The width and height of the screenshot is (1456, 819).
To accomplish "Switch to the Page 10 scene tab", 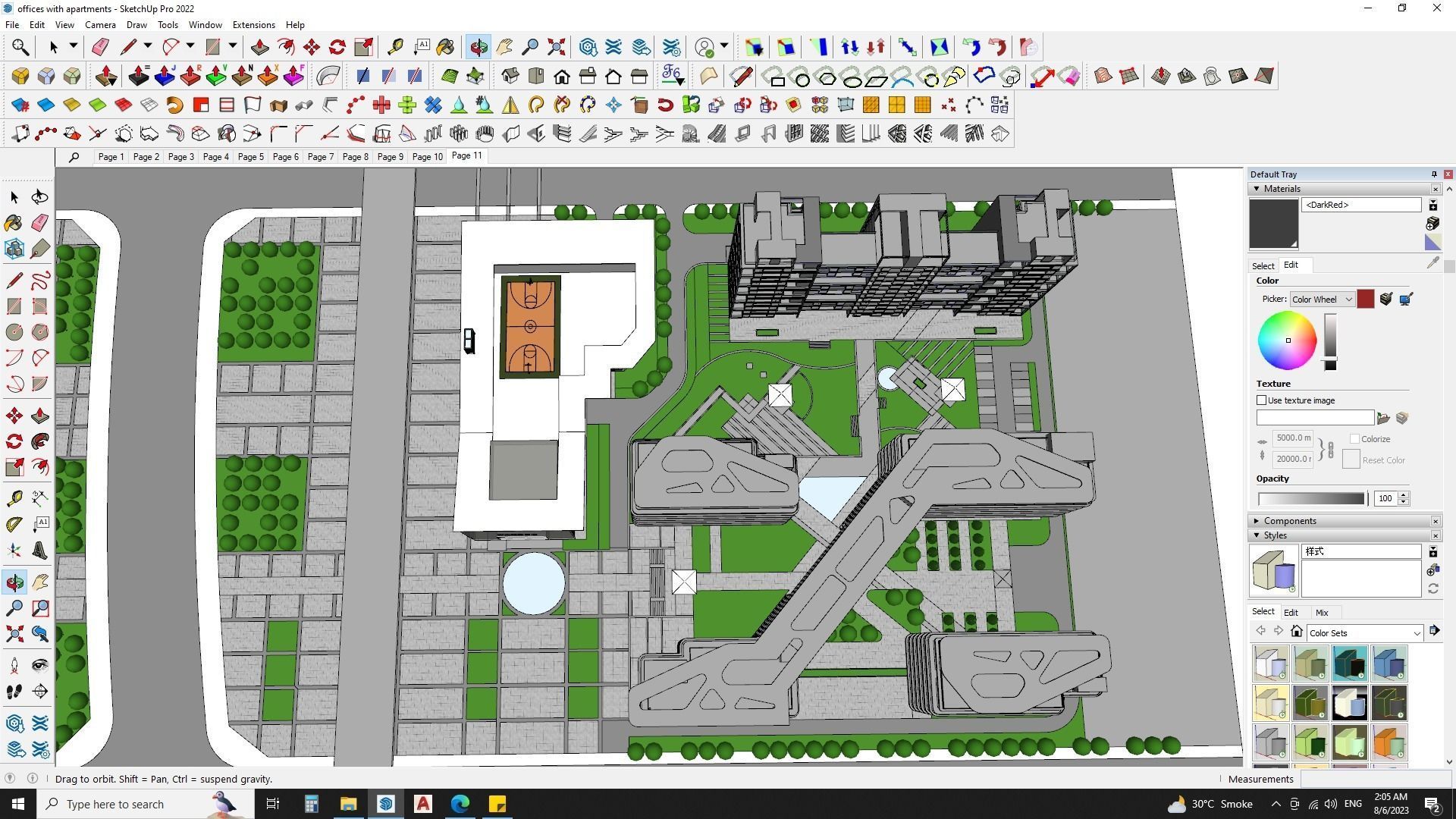I will (428, 157).
